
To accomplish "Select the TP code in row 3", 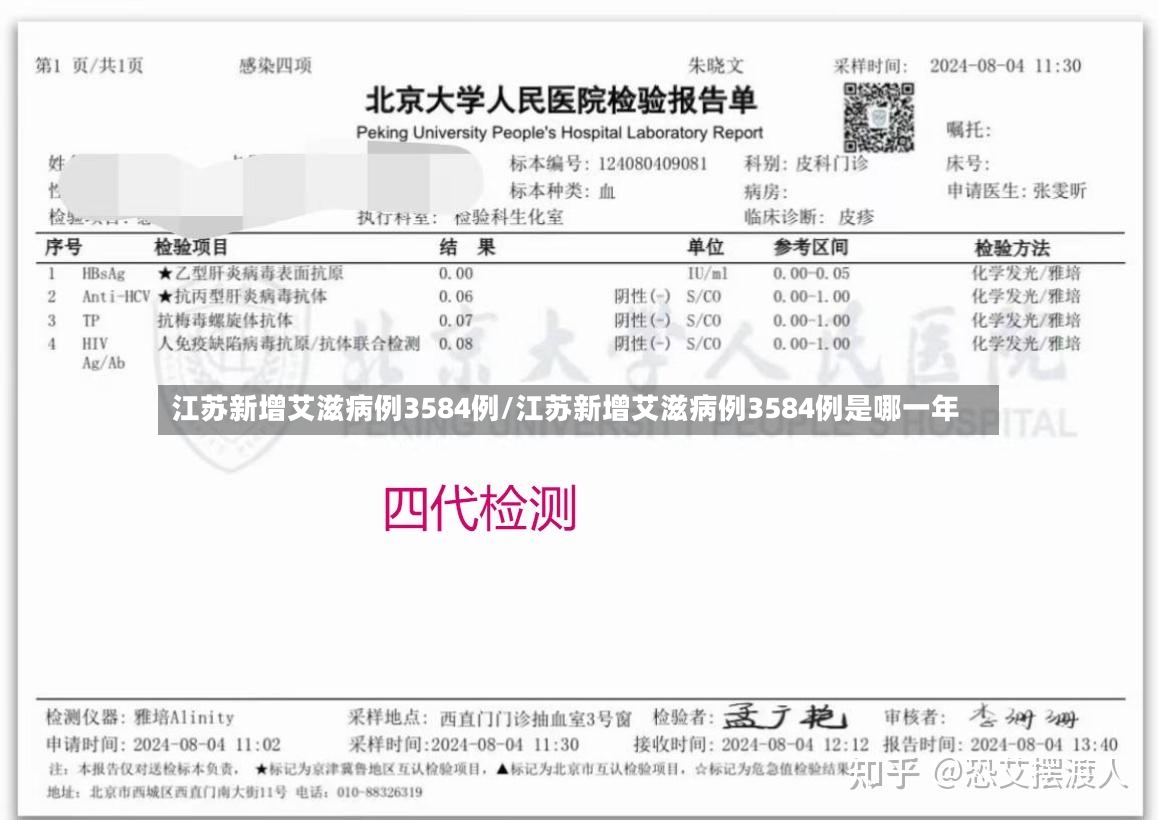I will point(91,321).
